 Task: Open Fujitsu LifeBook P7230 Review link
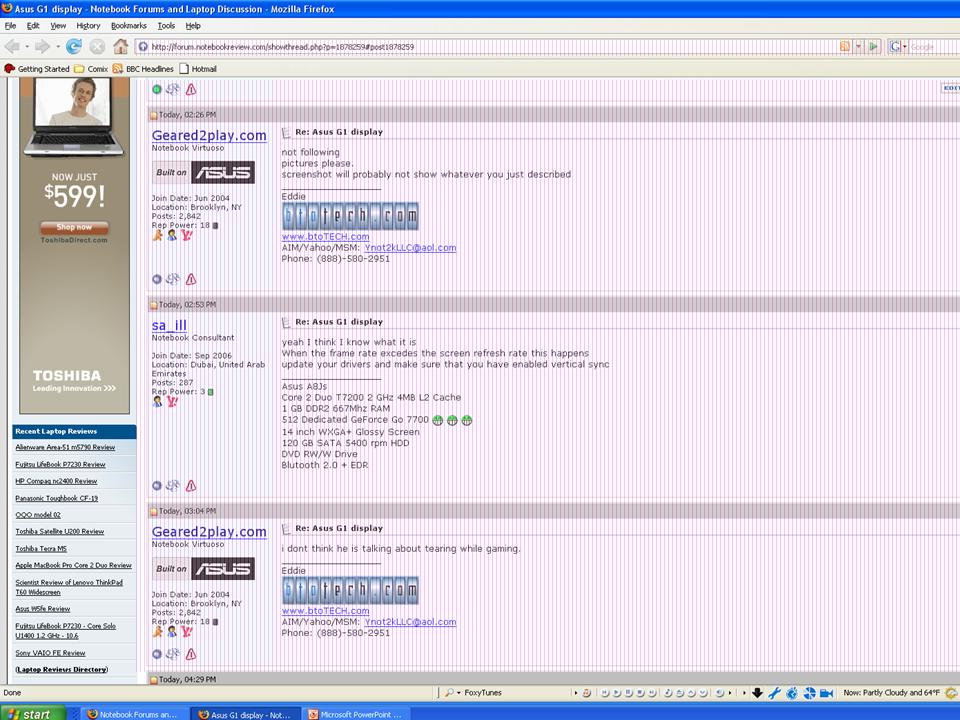(60, 464)
